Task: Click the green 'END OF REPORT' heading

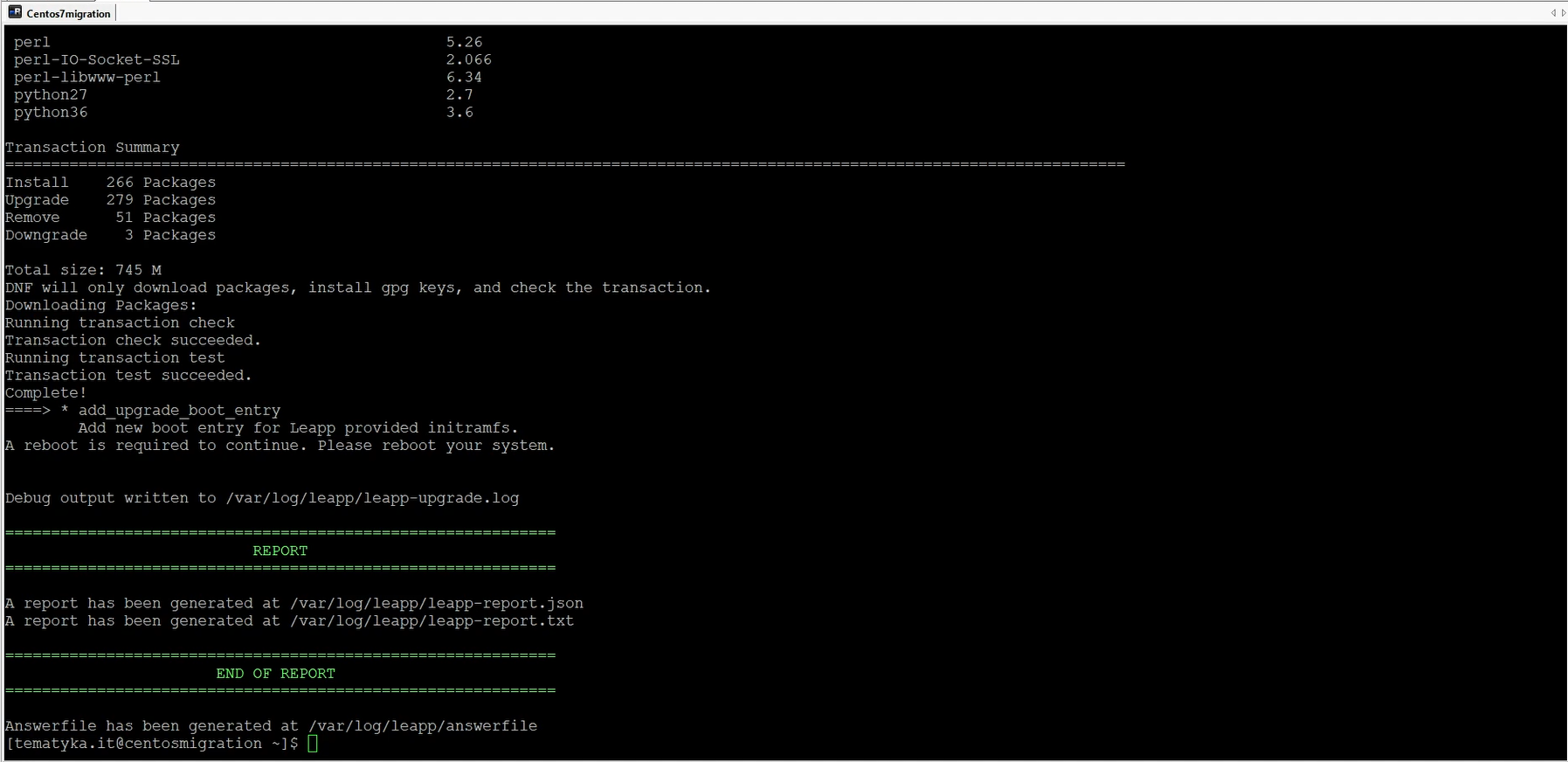Action: point(276,674)
